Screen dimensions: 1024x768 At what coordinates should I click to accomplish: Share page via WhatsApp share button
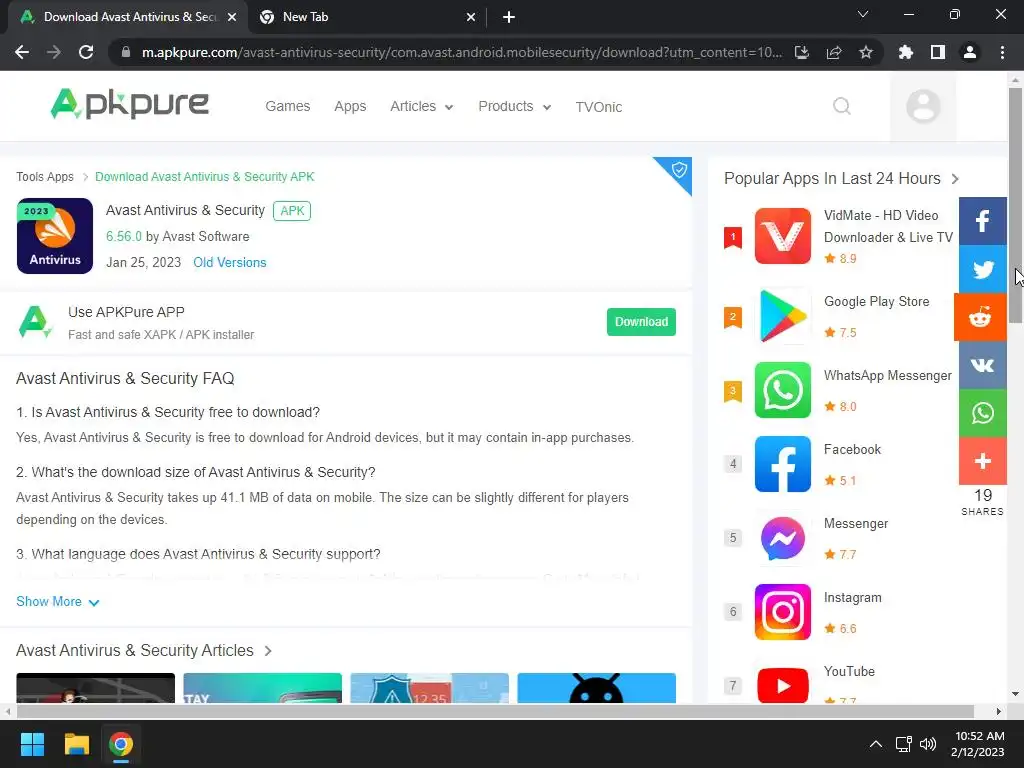tap(982, 413)
